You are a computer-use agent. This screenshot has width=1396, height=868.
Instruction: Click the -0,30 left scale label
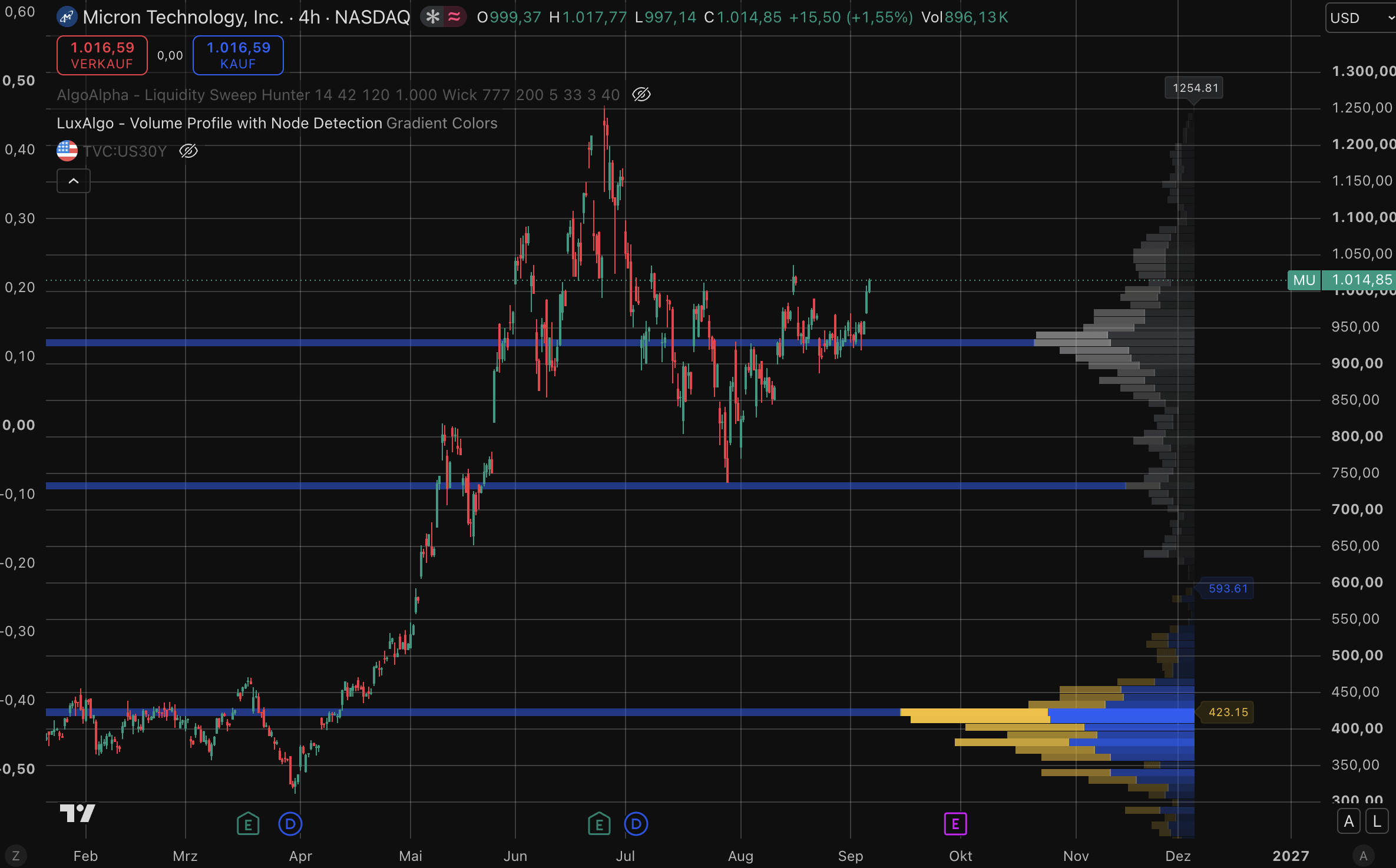[18, 631]
